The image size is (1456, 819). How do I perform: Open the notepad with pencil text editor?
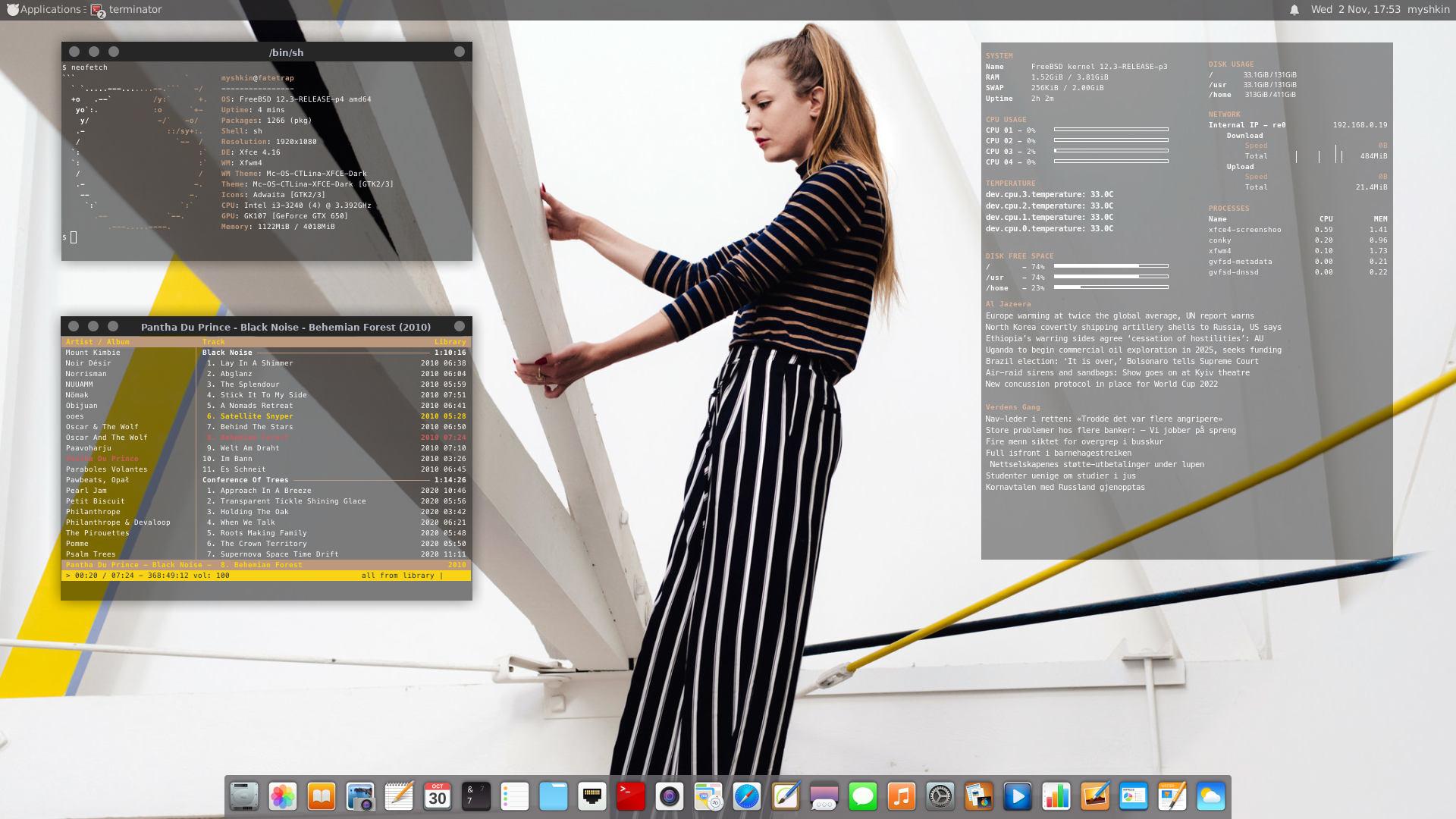399,796
